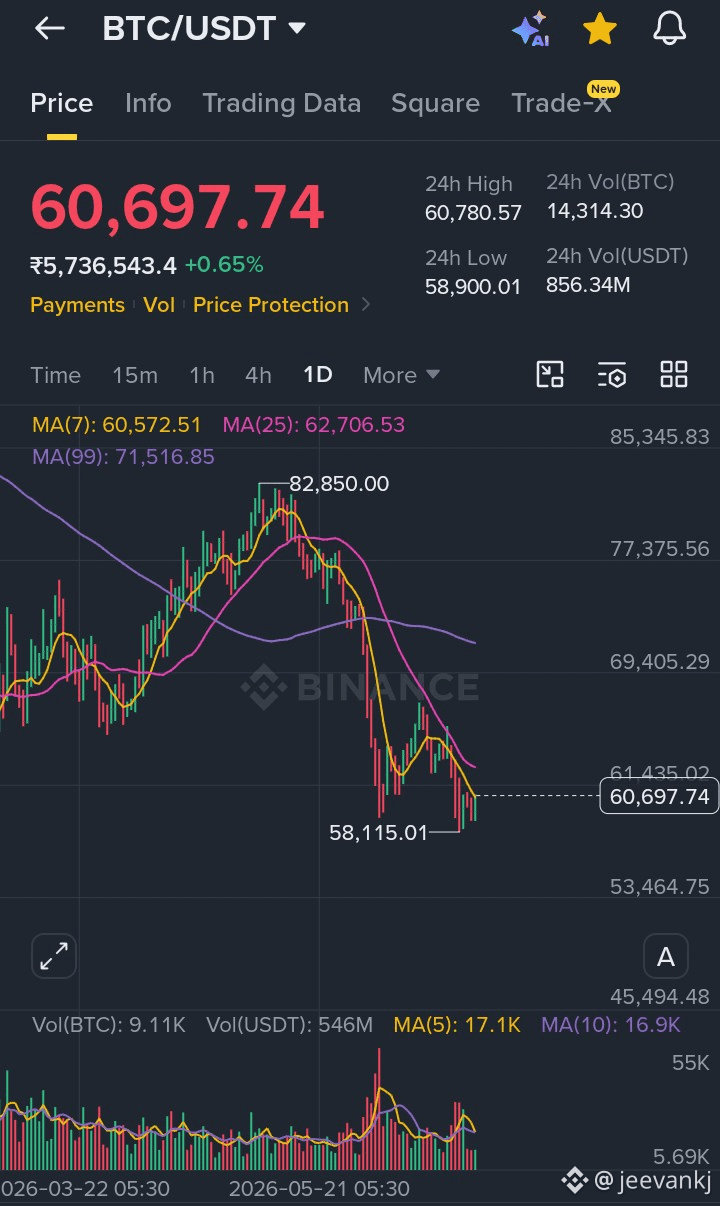Viewport: 720px width, 1206px height.
Task: Open the AI sparkle assistant icon
Action: [530, 29]
